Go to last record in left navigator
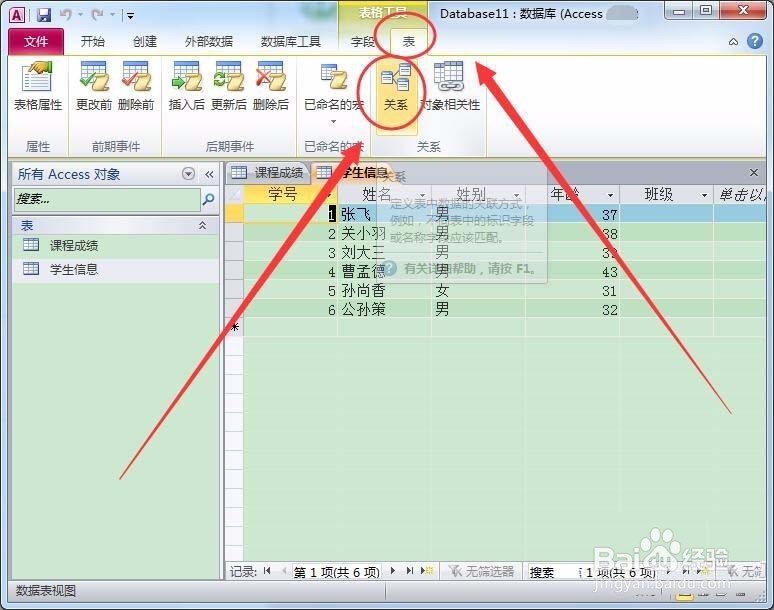This screenshot has height=610, width=774. click(x=409, y=571)
